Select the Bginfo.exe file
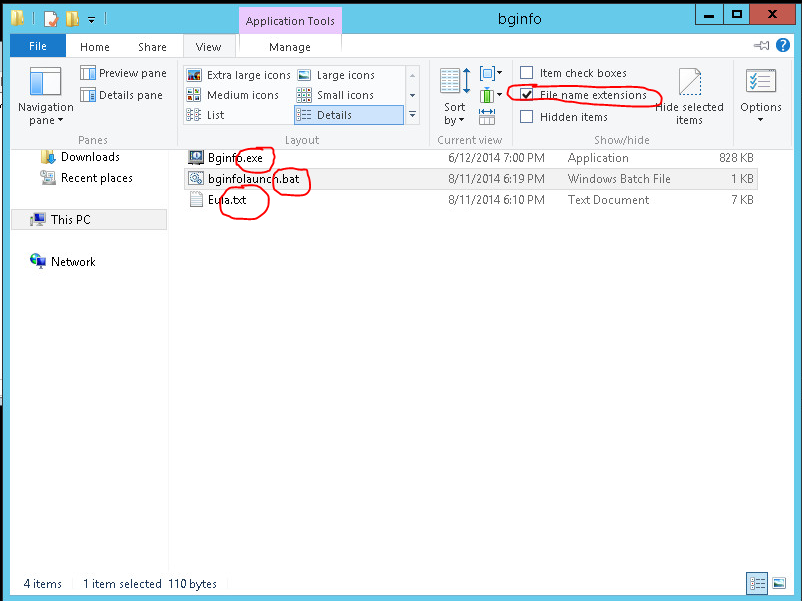The height and width of the screenshot is (601, 802). coord(470,158)
